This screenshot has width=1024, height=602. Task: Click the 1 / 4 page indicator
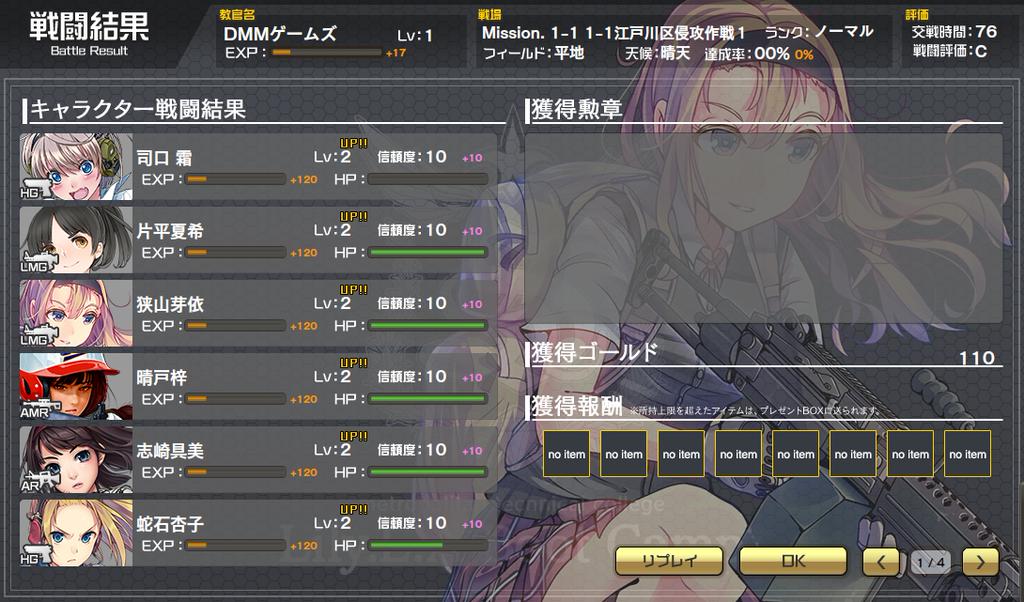(x=931, y=562)
